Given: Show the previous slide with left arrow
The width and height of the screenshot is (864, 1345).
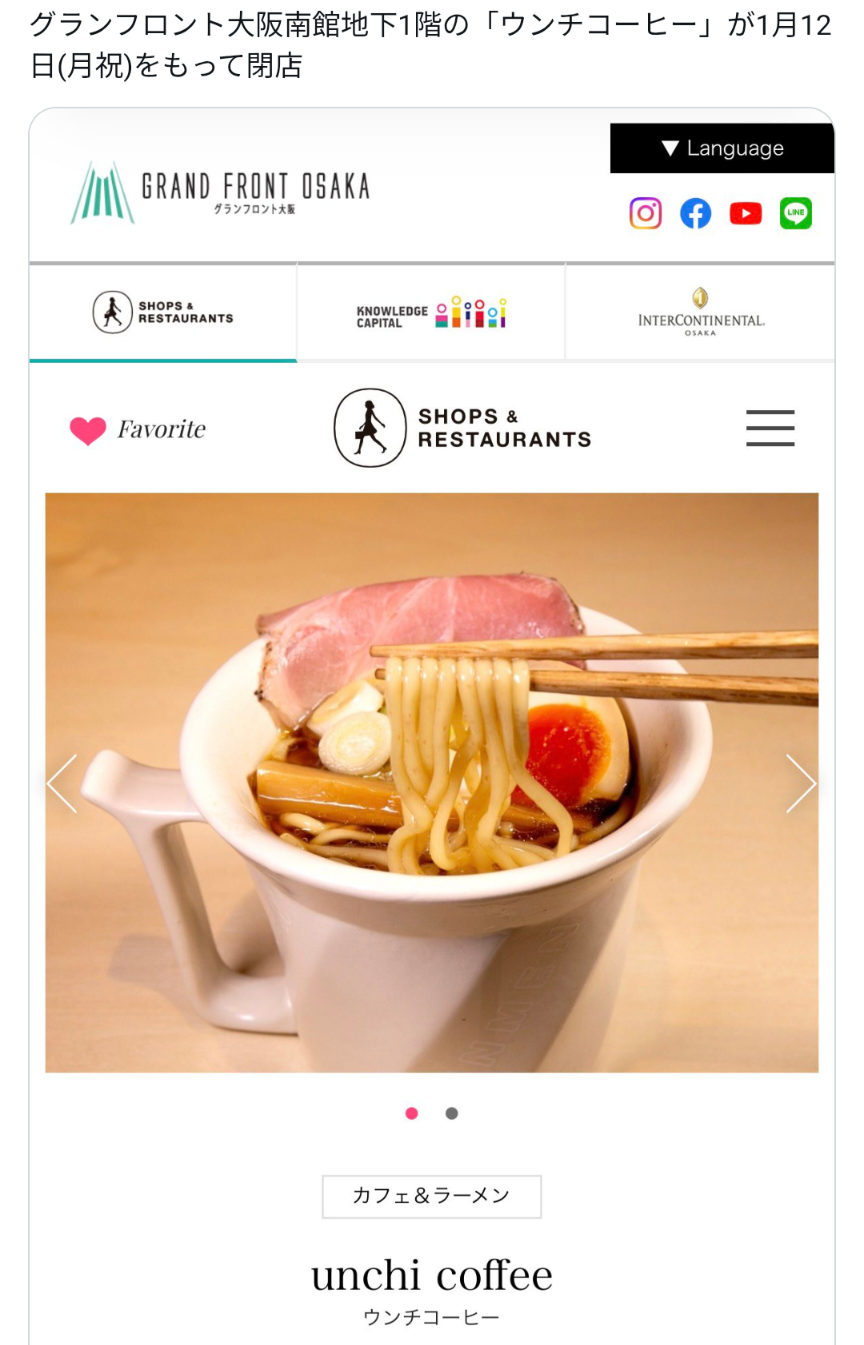Looking at the screenshot, I should click(62, 783).
